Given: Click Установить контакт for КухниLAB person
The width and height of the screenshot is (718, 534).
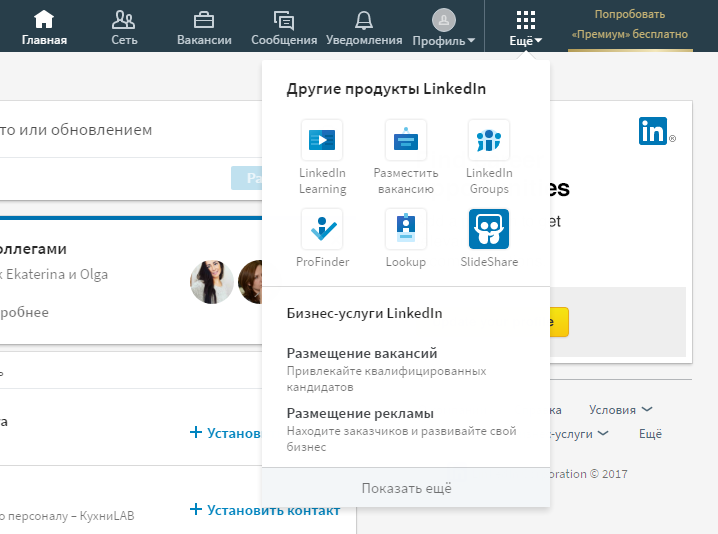Looking at the screenshot, I should click(x=265, y=510).
